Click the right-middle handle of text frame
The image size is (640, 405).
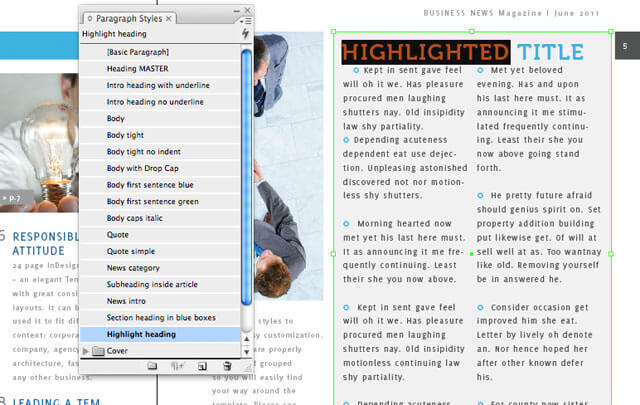(611, 254)
